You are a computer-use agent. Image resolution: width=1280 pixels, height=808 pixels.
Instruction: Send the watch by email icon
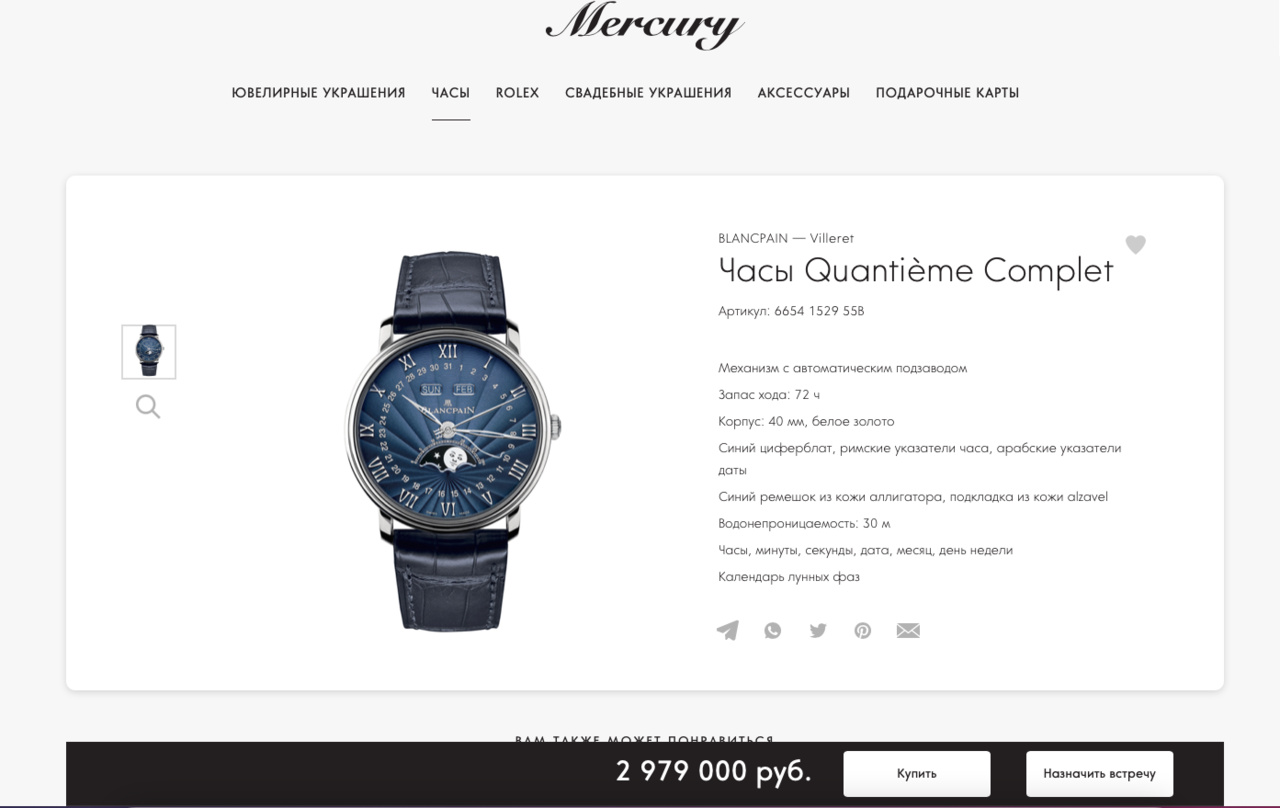(x=908, y=630)
